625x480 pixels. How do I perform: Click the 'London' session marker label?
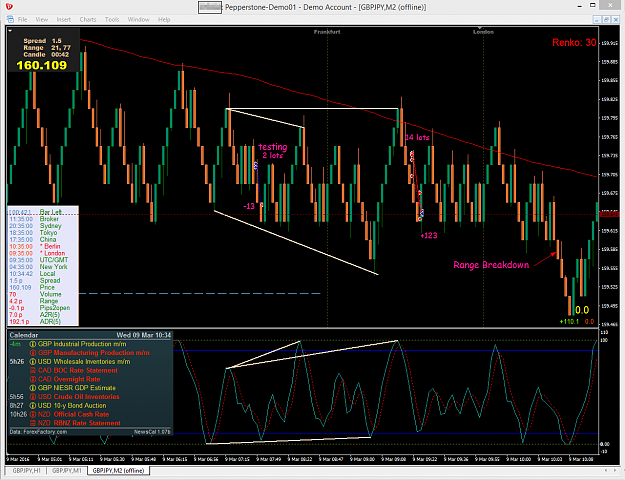(483, 32)
